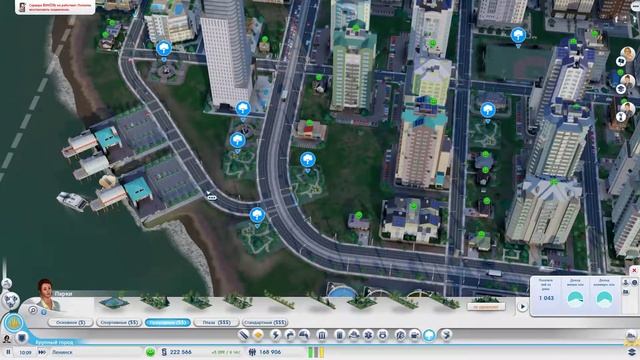This screenshot has width=640, height=360.
Task: Pause the game simulation
Action: [8, 352]
